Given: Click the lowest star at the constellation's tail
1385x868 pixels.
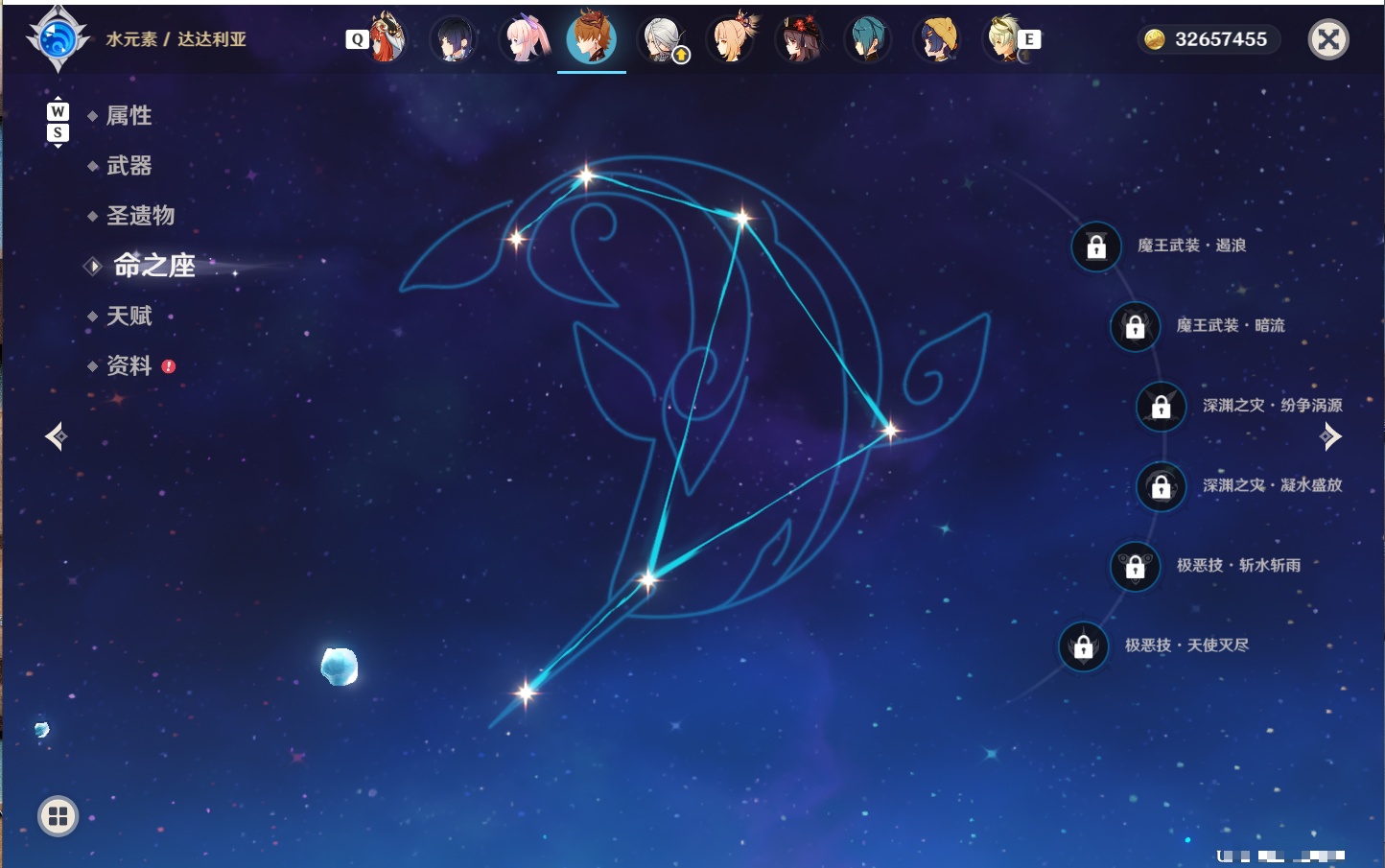Looking at the screenshot, I should tap(526, 692).
